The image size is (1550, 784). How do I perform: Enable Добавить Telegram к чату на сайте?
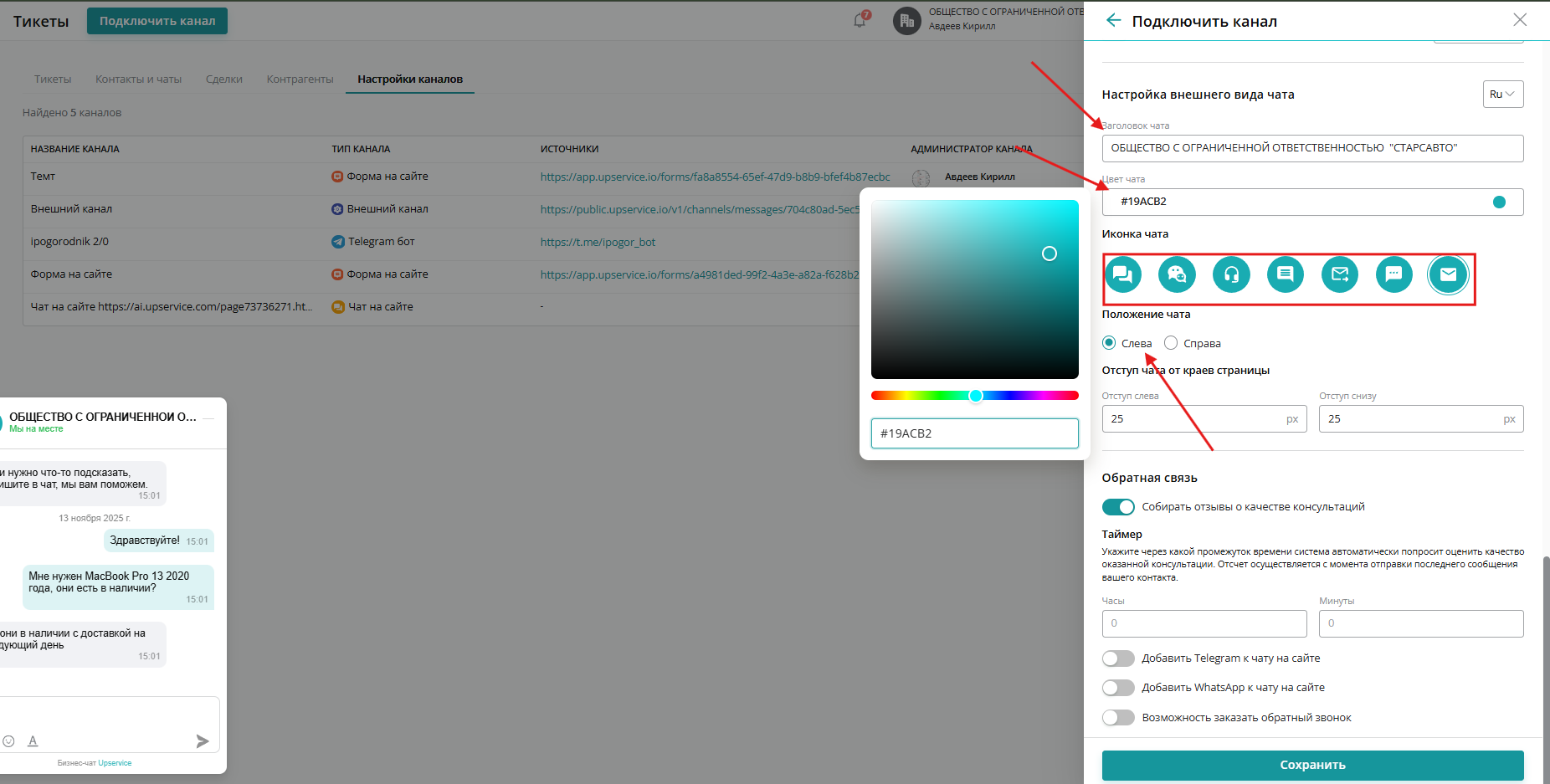point(1118,658)
